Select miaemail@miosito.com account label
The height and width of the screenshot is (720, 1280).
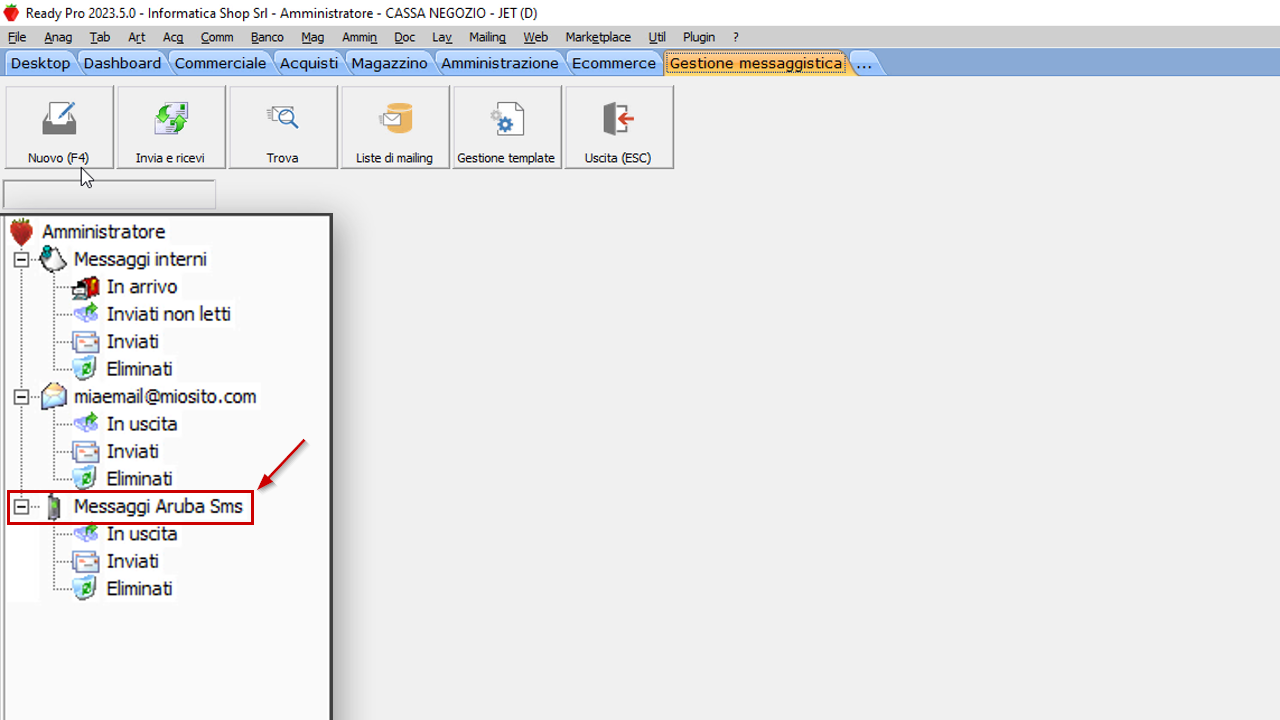(165, 397)
